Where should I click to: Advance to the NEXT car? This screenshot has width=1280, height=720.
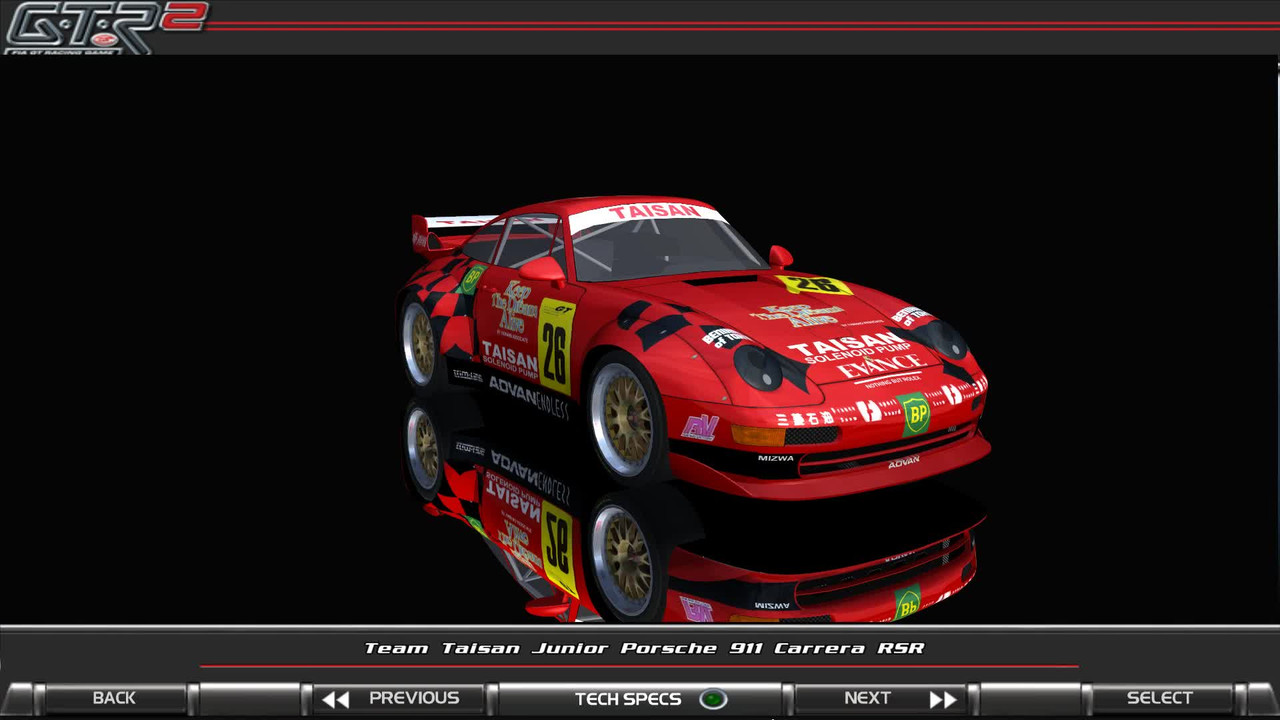pyautogui.click(x=881, y=698)
